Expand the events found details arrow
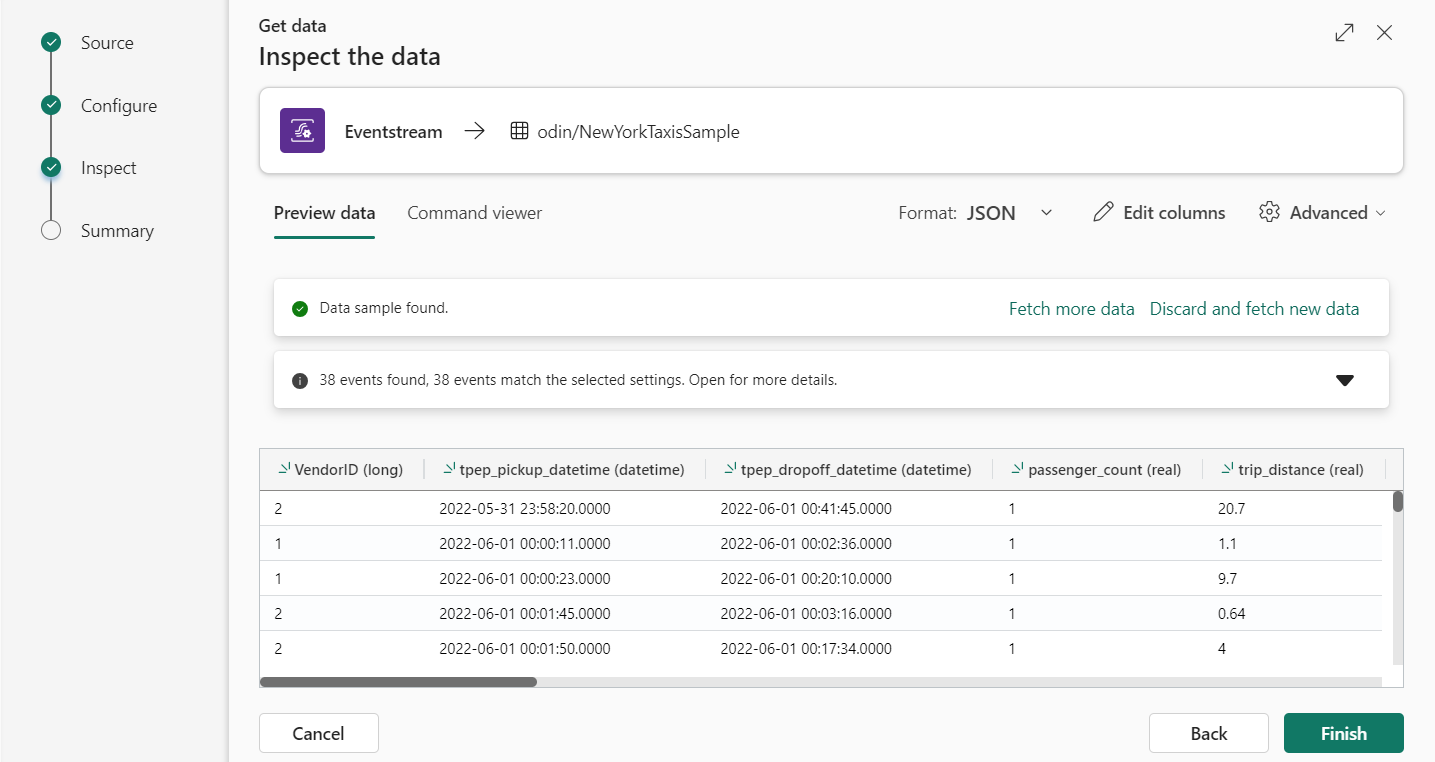1435x762 pixels. (1344, 381)
